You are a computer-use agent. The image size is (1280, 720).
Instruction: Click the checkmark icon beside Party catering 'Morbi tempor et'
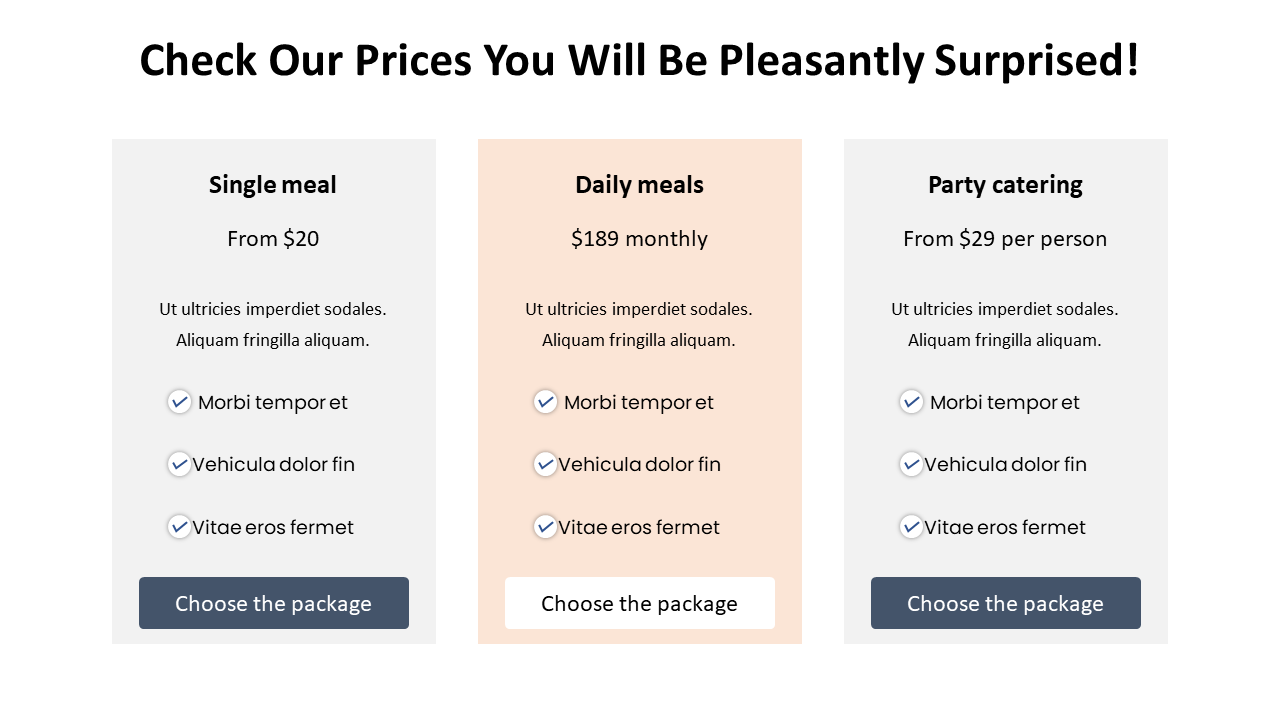[x=911, y=402]
